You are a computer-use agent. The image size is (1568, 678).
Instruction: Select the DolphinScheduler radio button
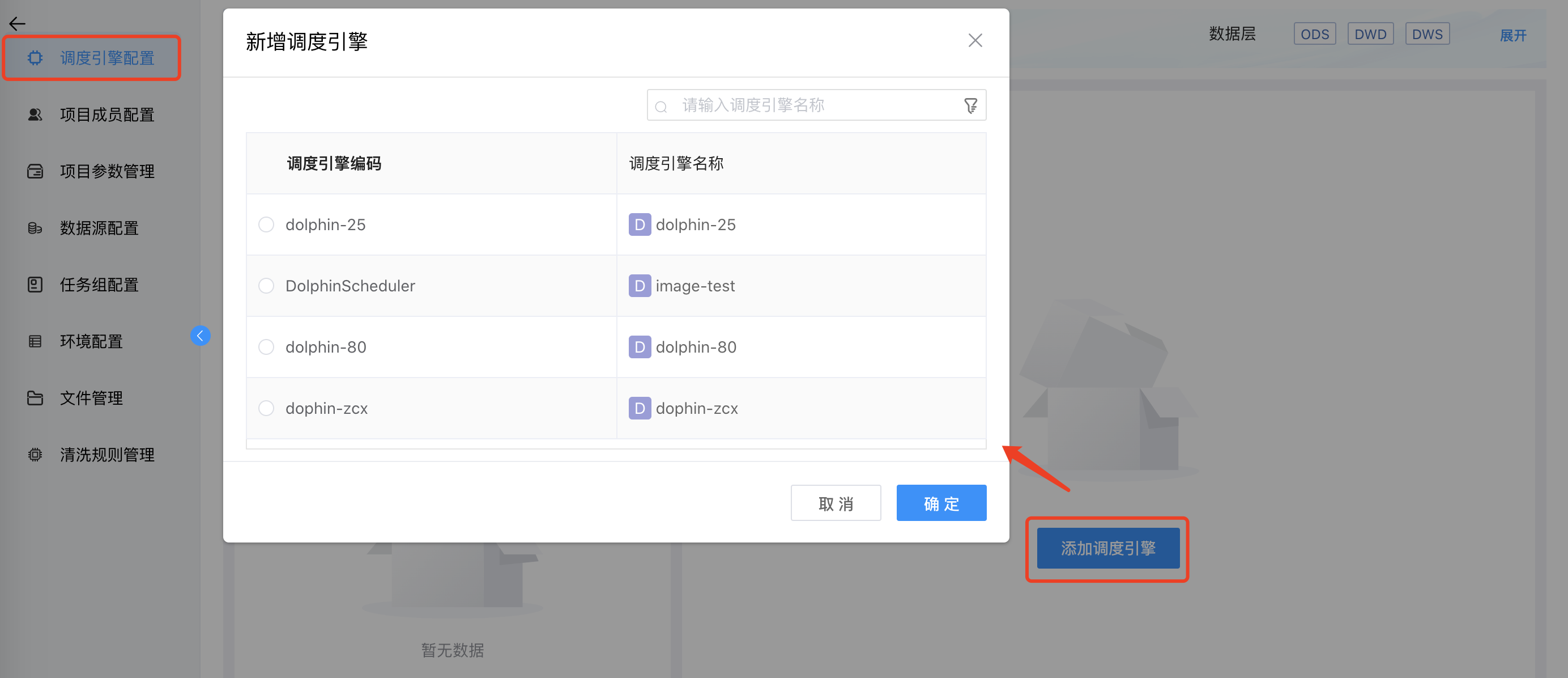point(266,286)
